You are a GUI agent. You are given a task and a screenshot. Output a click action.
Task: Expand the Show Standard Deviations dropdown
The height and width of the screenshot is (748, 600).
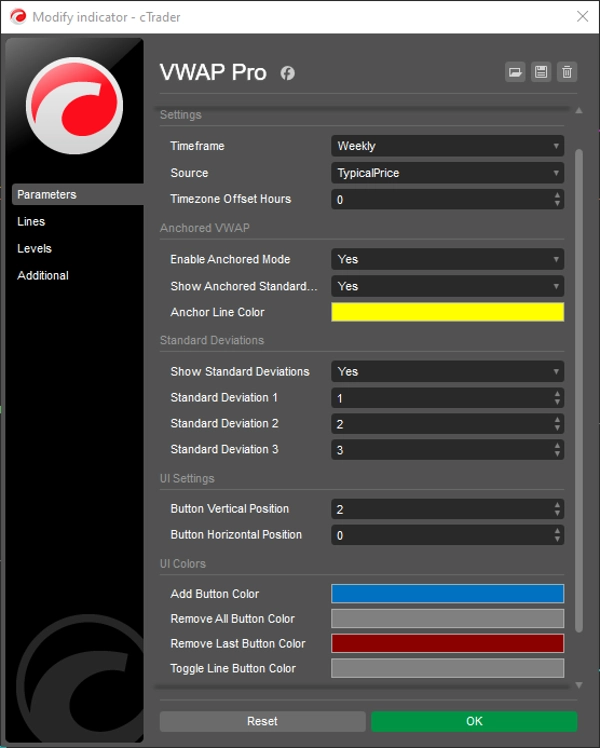coord(447,371)
